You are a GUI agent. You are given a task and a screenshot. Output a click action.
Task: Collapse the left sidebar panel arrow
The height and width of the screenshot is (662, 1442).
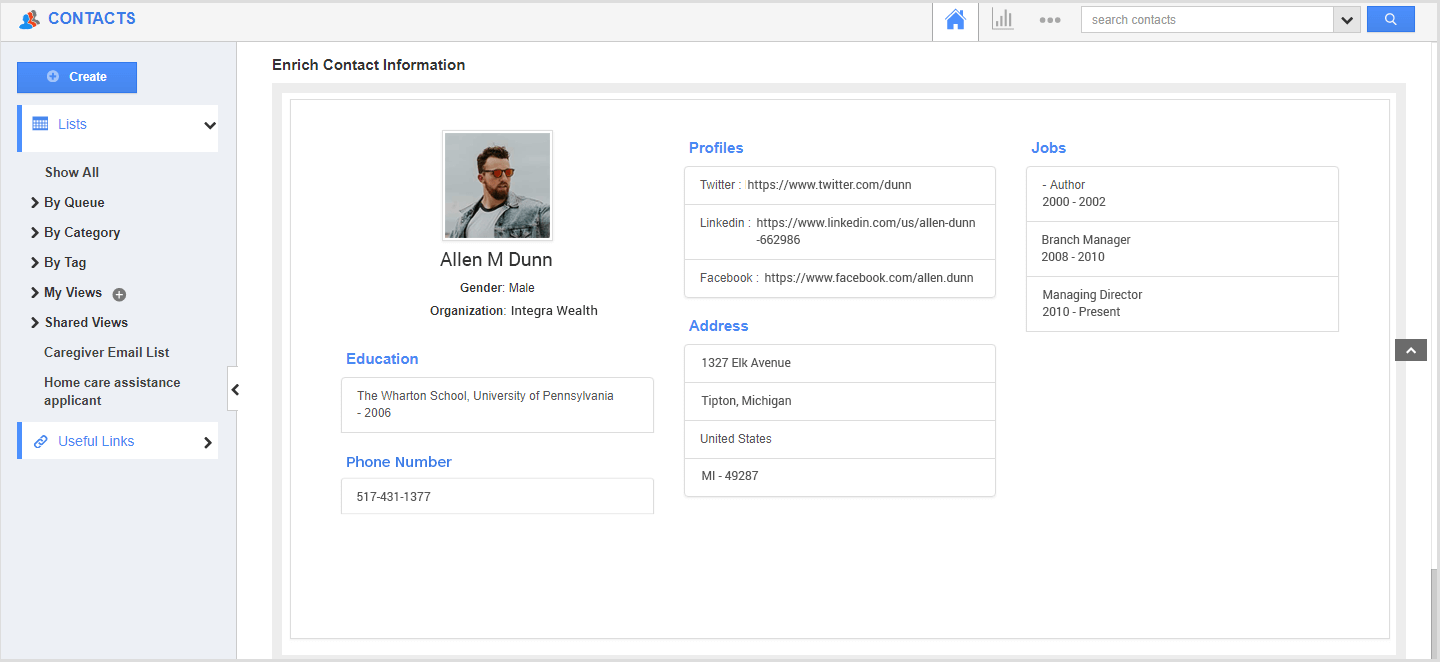point(234,390)
